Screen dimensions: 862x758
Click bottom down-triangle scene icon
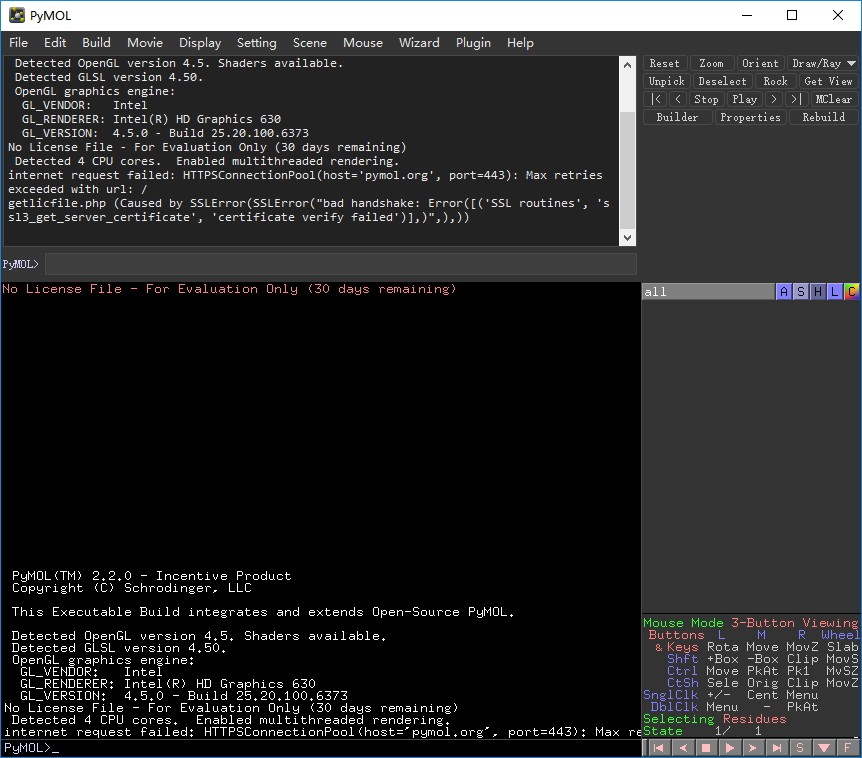coord(824,748)
